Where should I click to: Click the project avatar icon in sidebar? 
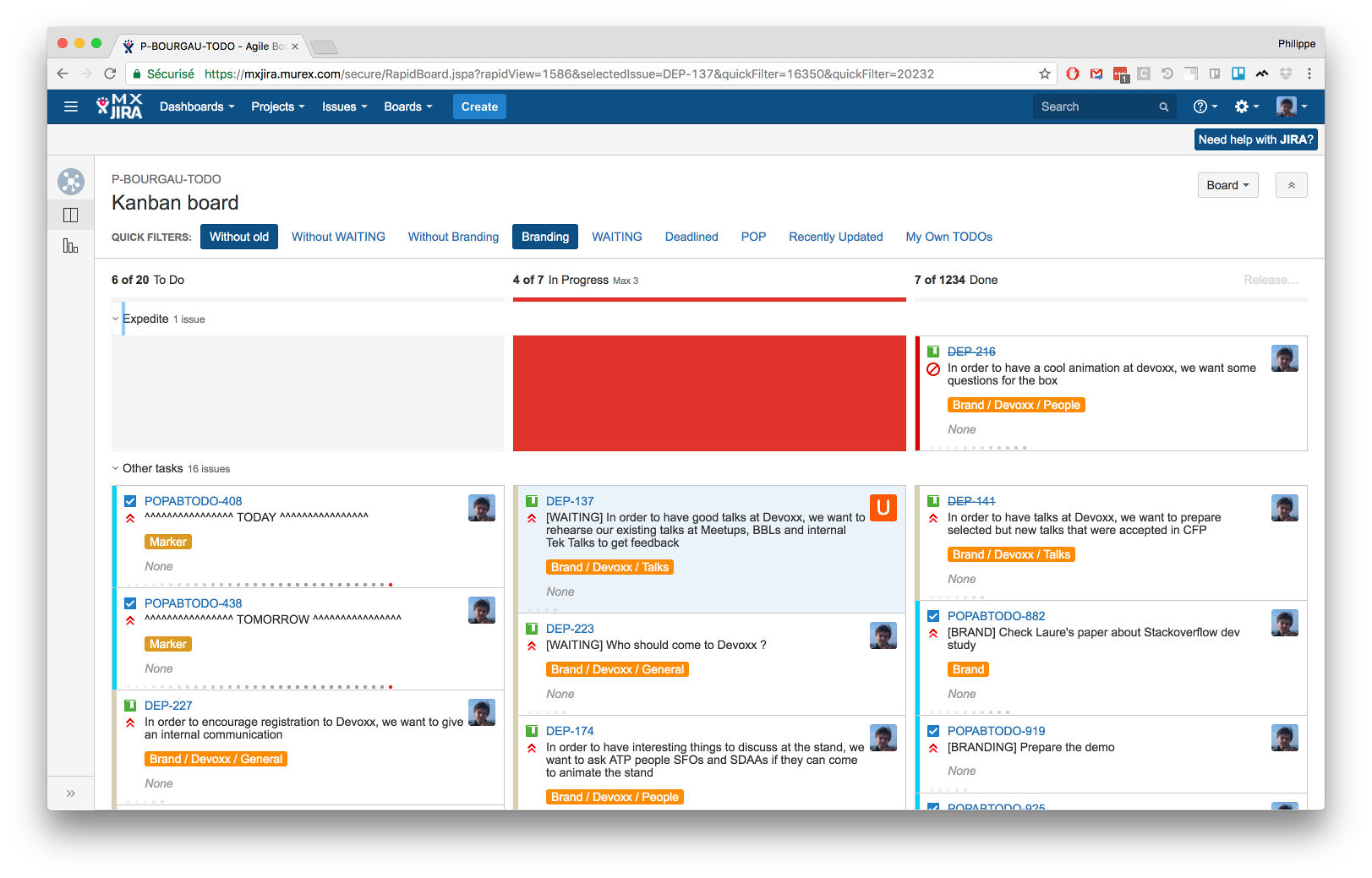(71, 182)
